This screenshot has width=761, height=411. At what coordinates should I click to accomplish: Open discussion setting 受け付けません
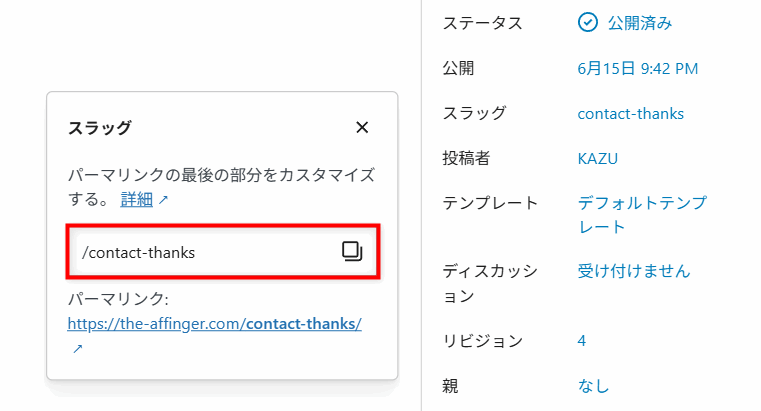click(634, 271)
